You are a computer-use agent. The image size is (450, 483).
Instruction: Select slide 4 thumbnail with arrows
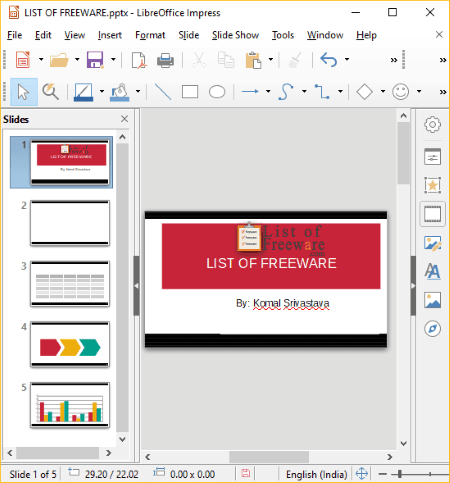(70, 344)
